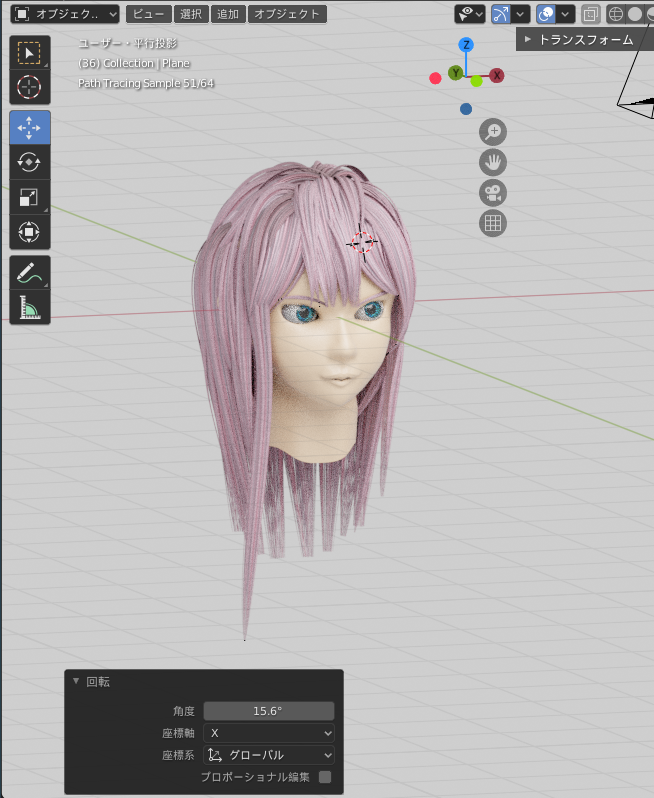Open the 選択 menu

[191, 14]
